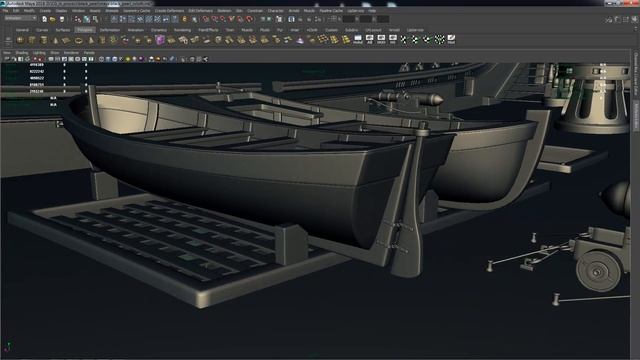
Task: Toggle snap to points magnet
Action: [222, 19]
